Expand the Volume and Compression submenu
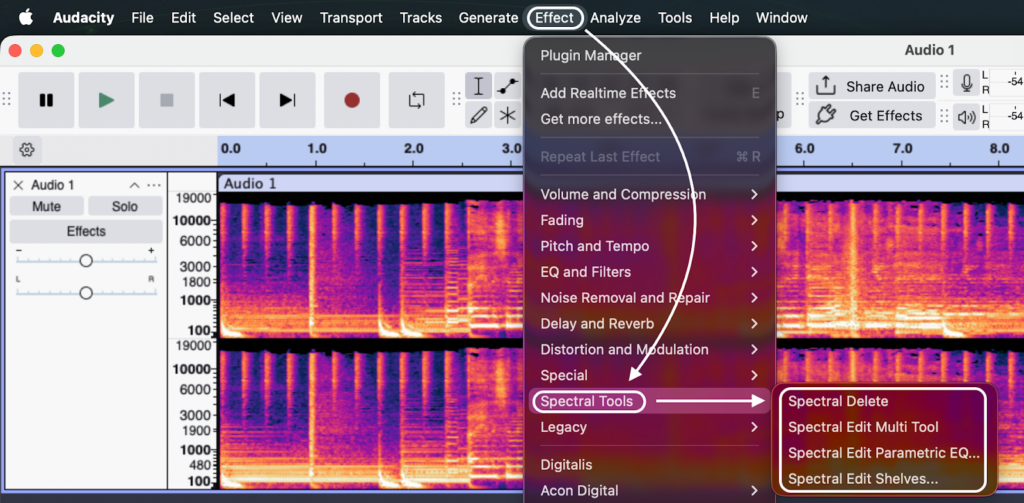Viewport: 1024px width, 503px height. [x=623, y=194]
